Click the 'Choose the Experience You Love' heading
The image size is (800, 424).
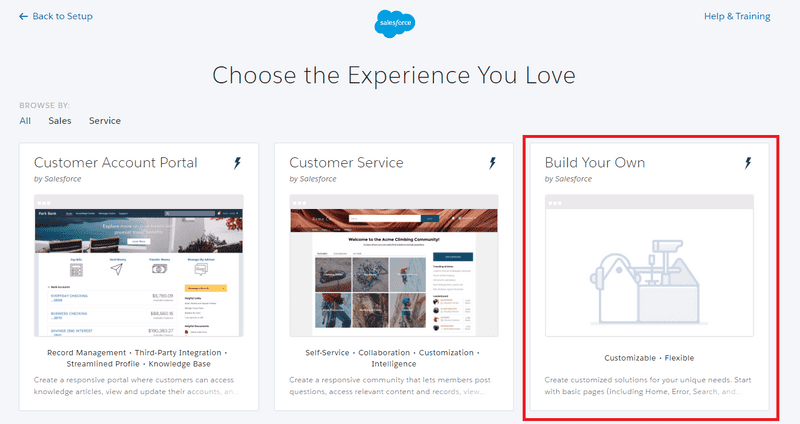point(394,76)
